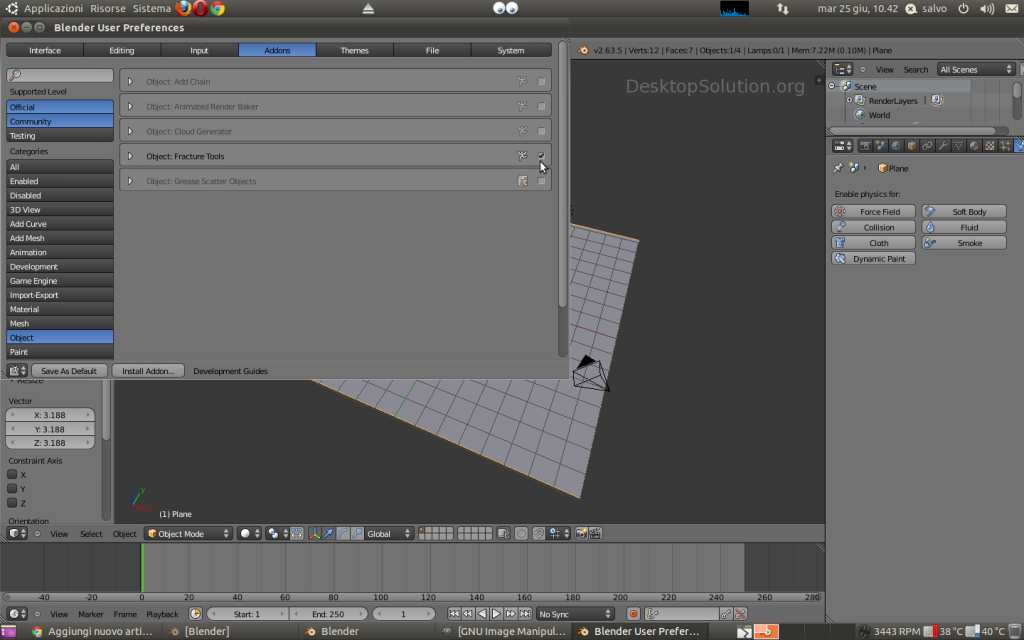Image resolution: width=1024 pixels, height=640 pixels.
Task: Expand the Fracture Tools addon details
Action: [130, 156]
